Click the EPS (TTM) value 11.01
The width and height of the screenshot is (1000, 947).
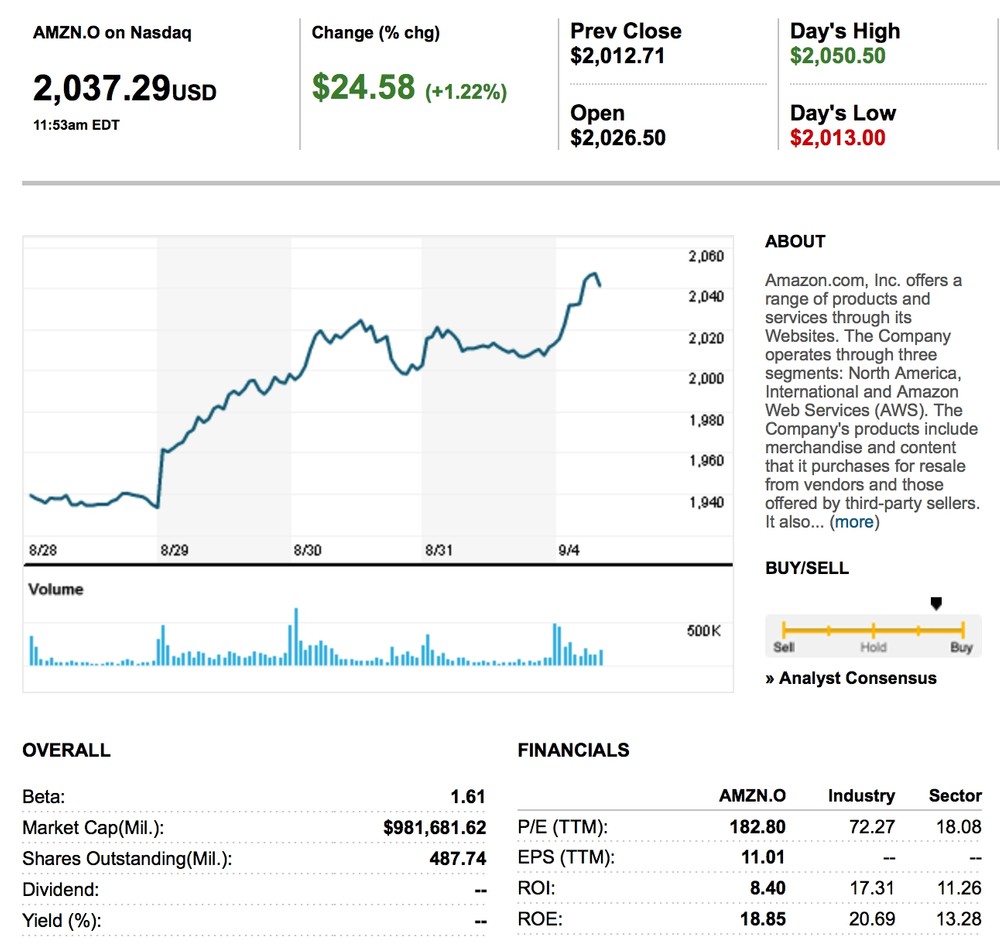[x=763, y=857]
